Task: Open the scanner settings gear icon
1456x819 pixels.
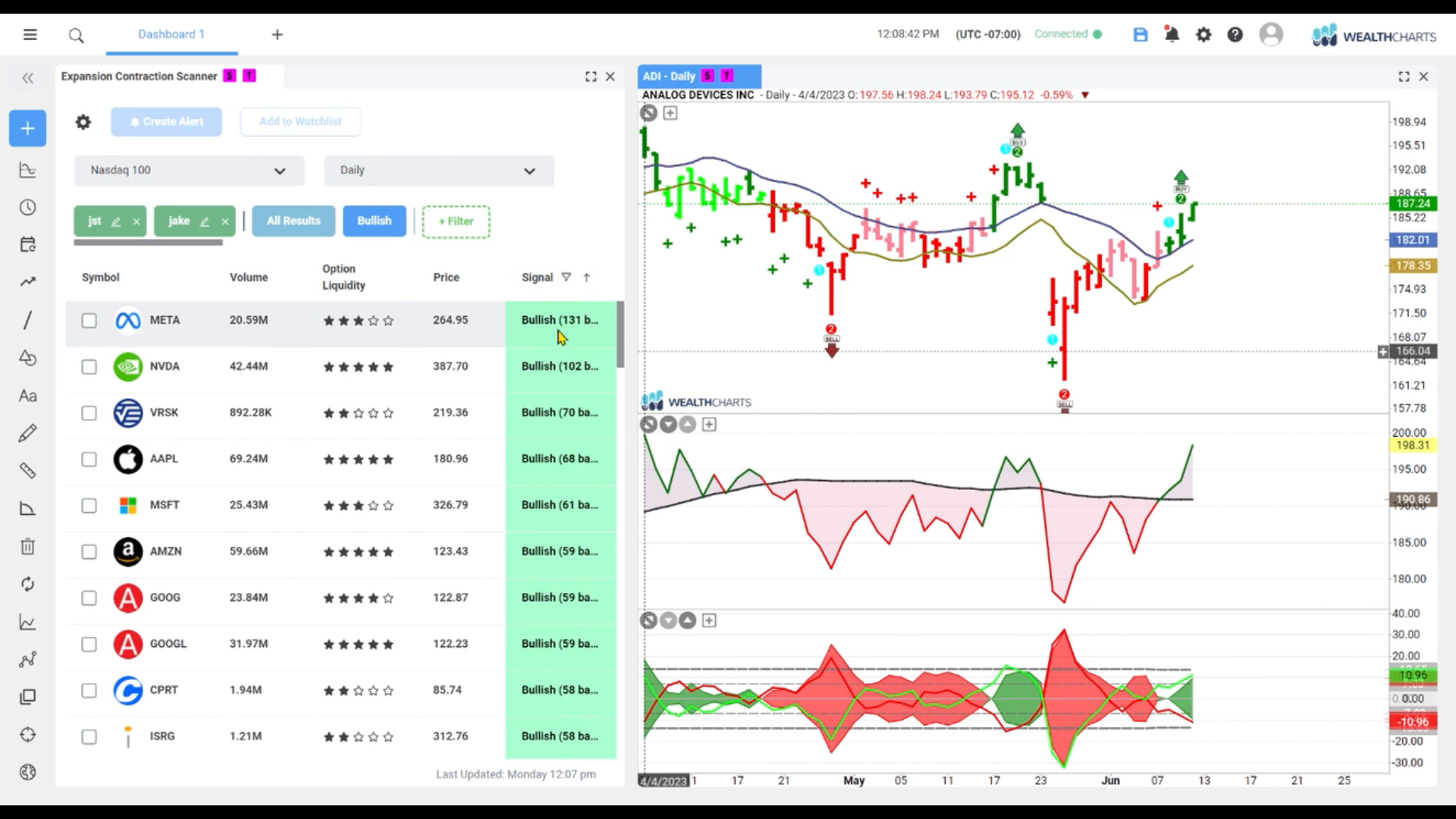Action: tap(83, 121)
